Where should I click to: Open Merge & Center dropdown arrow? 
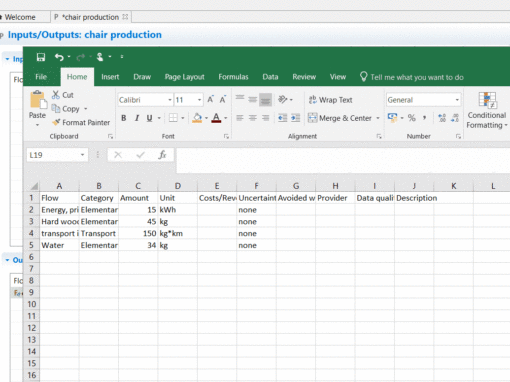378,118
